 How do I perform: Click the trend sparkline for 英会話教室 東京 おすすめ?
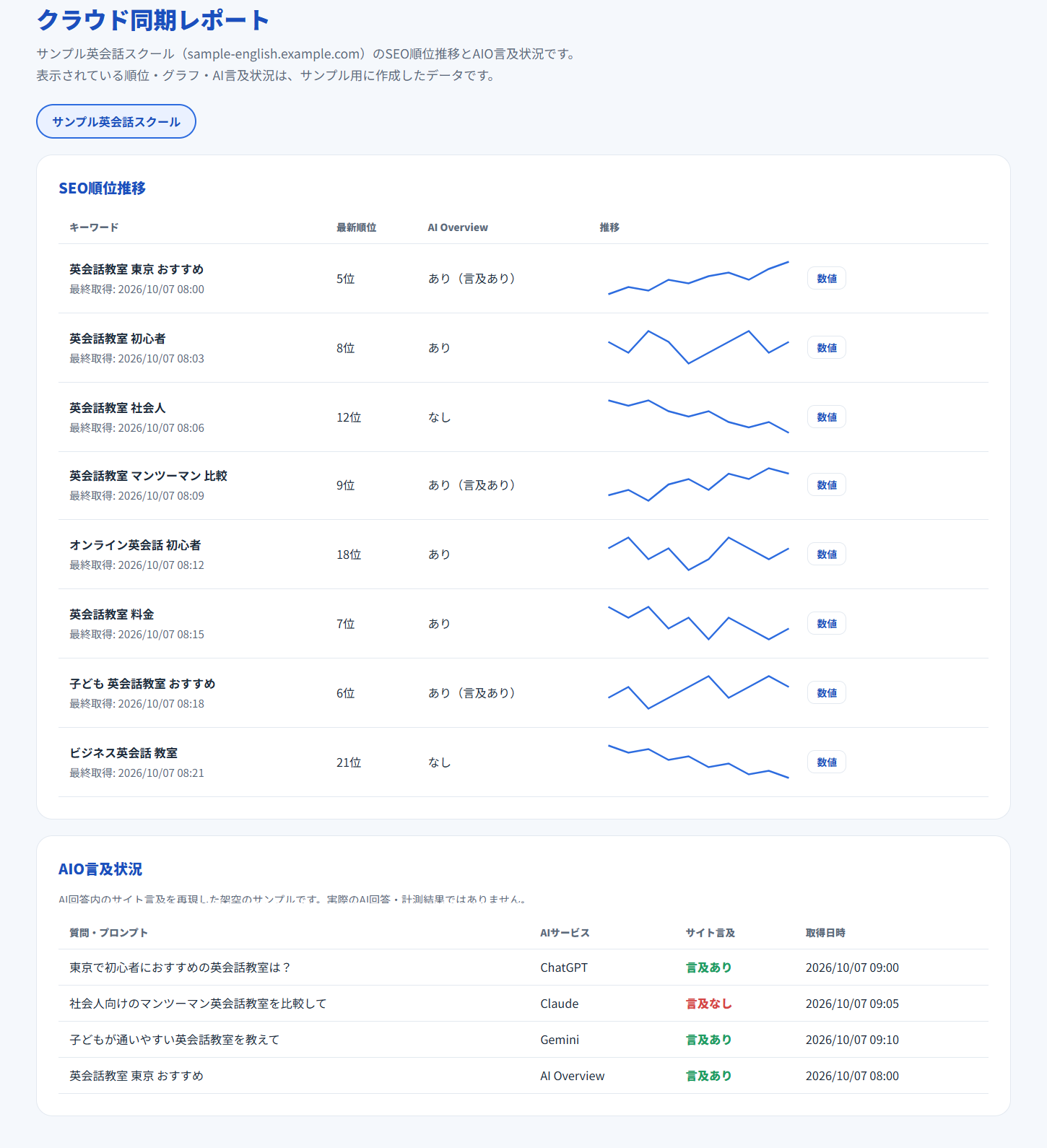pyautogui.click(x=698, y=278)
